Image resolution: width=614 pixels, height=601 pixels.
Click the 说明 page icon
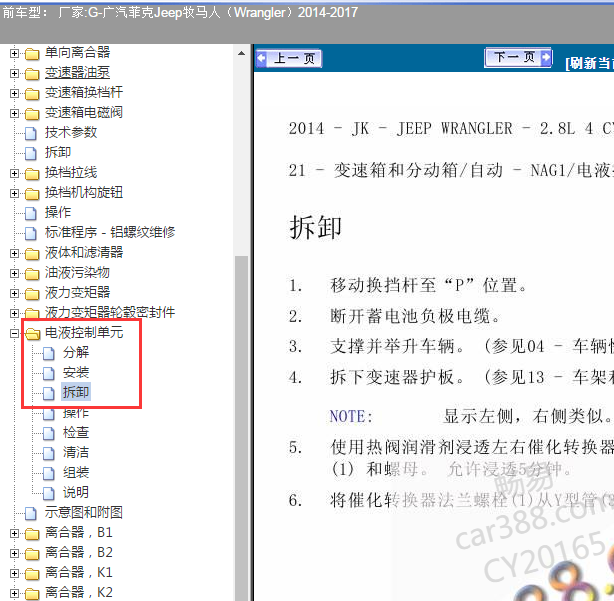tap(49, 493)
